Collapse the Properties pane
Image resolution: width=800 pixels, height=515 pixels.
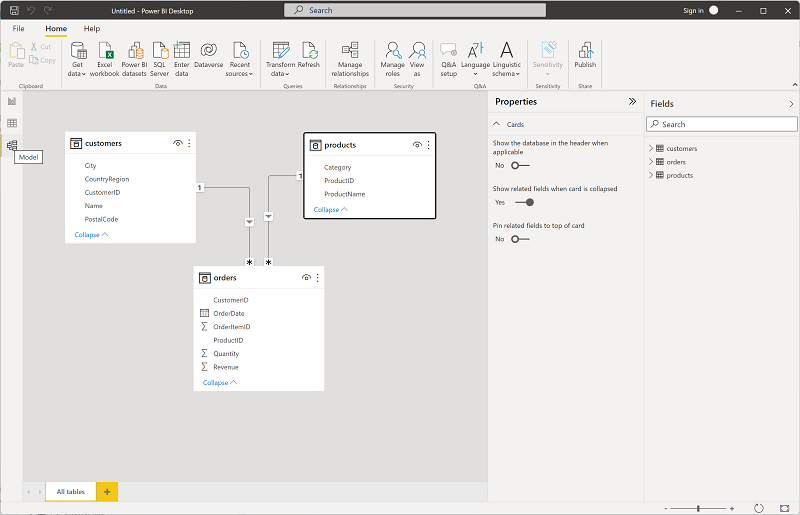click(633, 102)
